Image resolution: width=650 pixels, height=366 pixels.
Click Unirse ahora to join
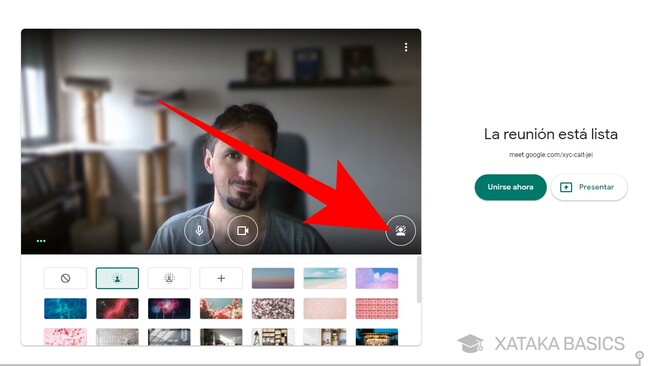coord(510,187)
